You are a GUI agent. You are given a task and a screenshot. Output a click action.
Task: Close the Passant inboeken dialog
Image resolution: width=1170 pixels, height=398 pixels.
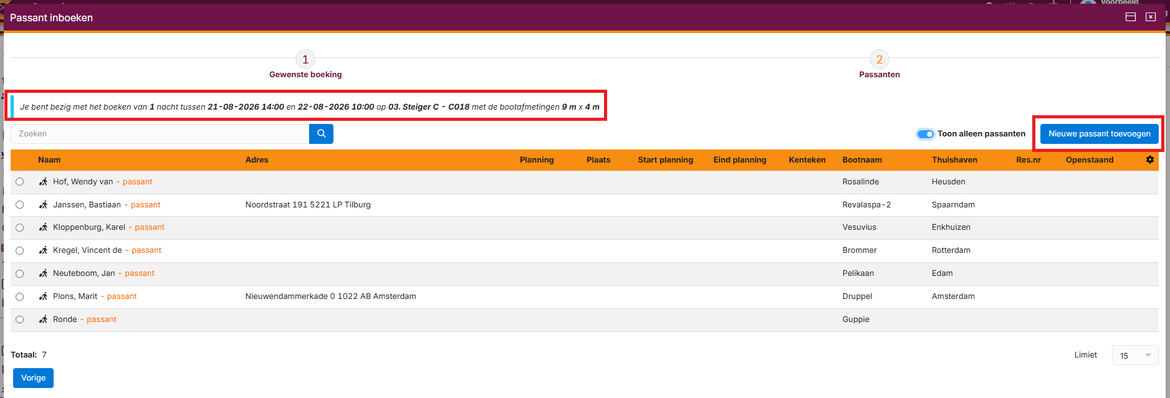point(1151,17)
